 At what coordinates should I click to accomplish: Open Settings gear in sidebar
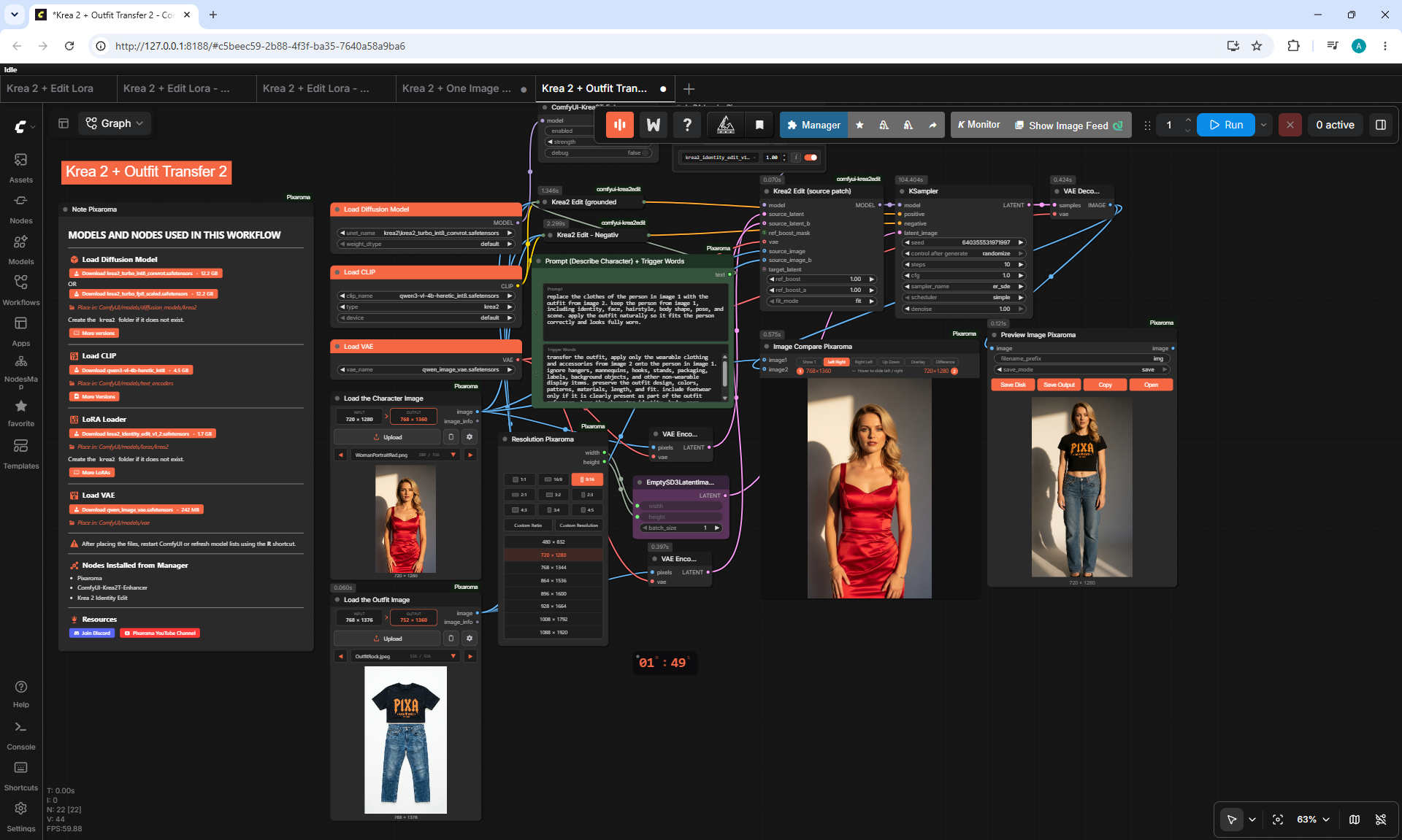pos(20,817)
